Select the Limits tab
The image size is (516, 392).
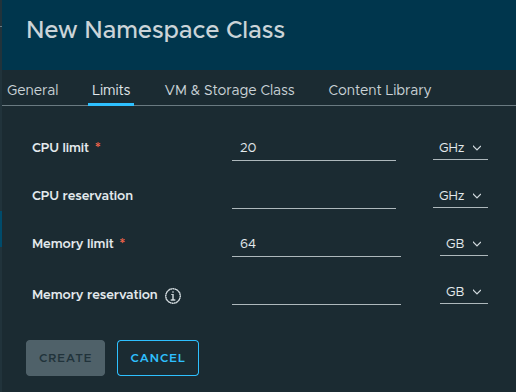(x=111, y=90)
